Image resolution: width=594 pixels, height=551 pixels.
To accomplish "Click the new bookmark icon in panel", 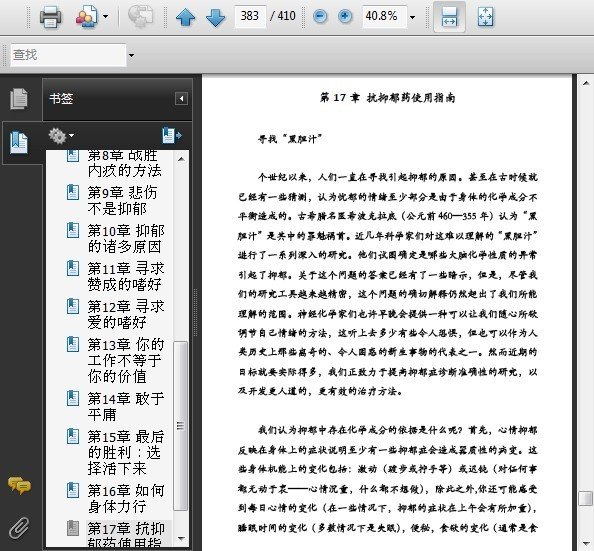I will tap(172, 135).
